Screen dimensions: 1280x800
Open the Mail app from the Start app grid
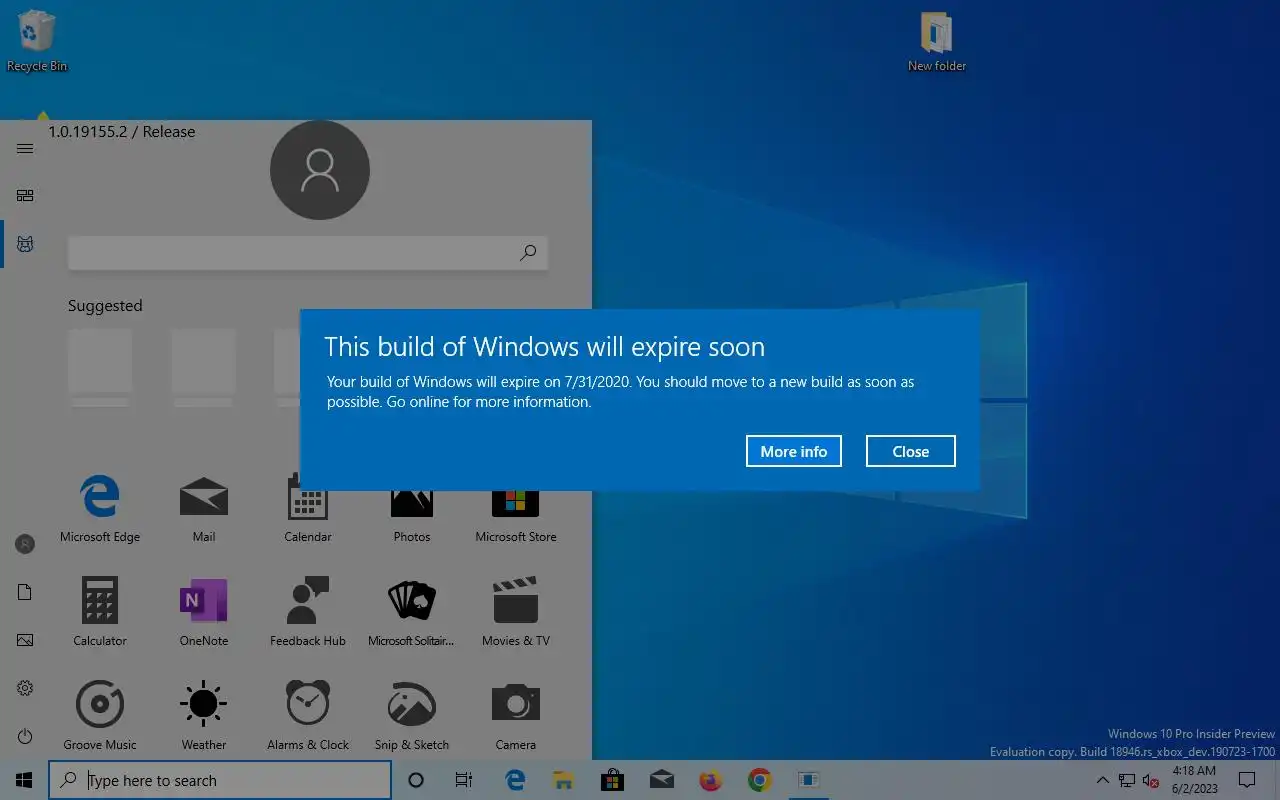(x=204, y=508)
